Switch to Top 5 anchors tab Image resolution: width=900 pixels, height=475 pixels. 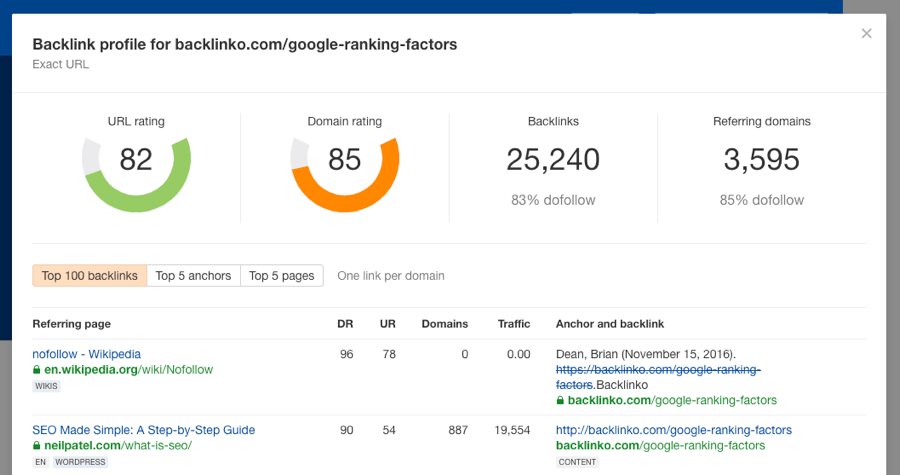(193, 276)
